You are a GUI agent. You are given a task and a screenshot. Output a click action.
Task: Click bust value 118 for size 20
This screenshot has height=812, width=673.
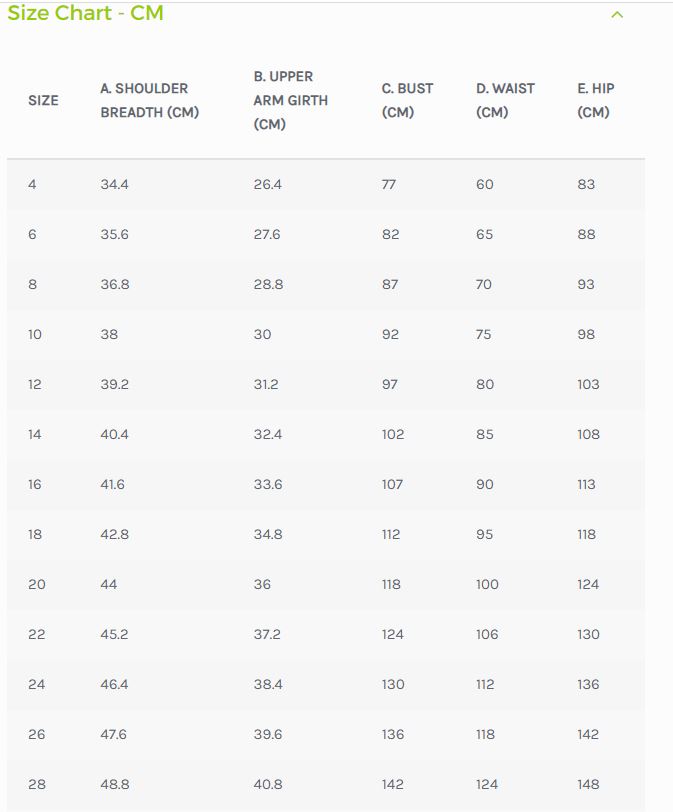pos(391,584)
